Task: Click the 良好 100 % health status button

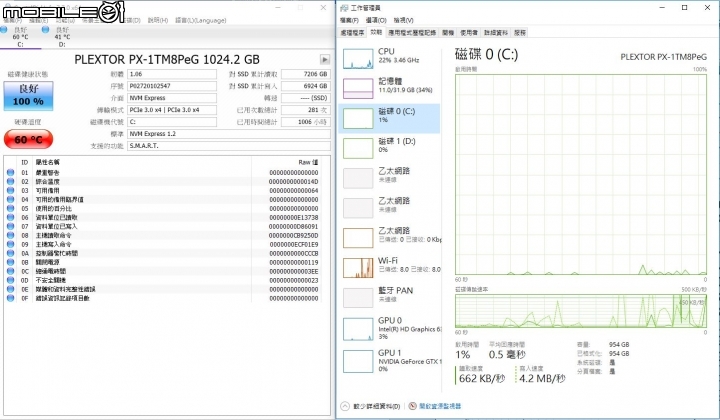Action: 28,95
